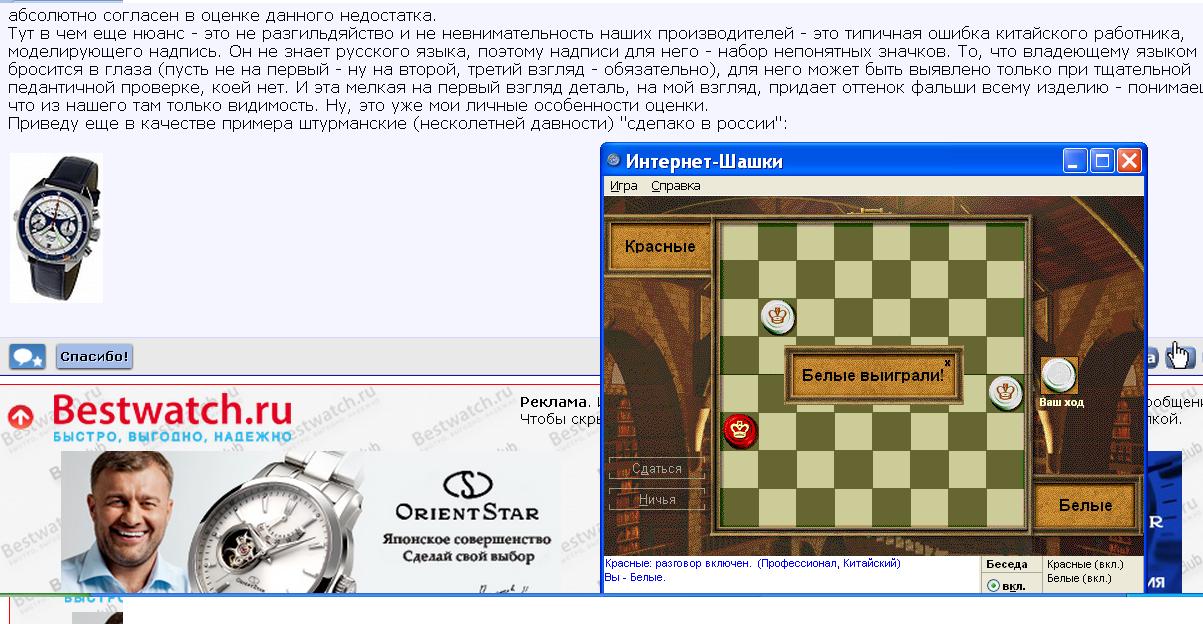The image size is (1203, 624).
Task: Close the 'Белые выиграли!' message
Action: pos(947,362)
